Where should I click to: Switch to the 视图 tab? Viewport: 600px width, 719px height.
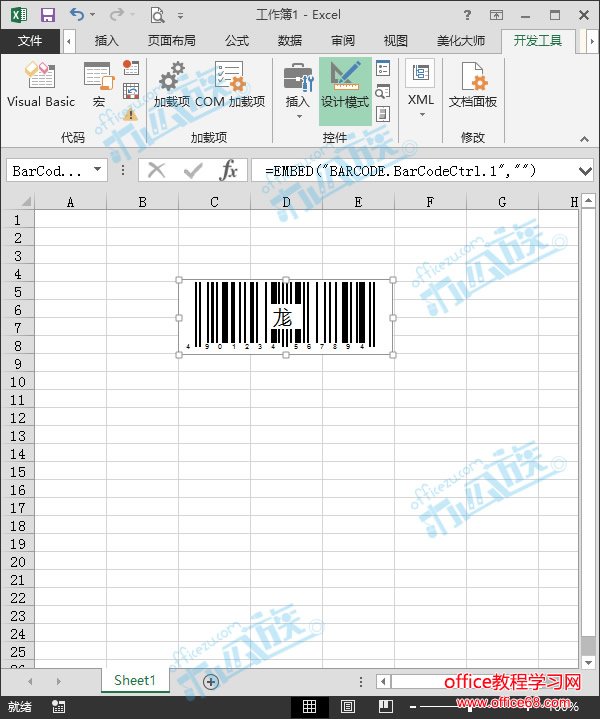[x=395, y=41]
